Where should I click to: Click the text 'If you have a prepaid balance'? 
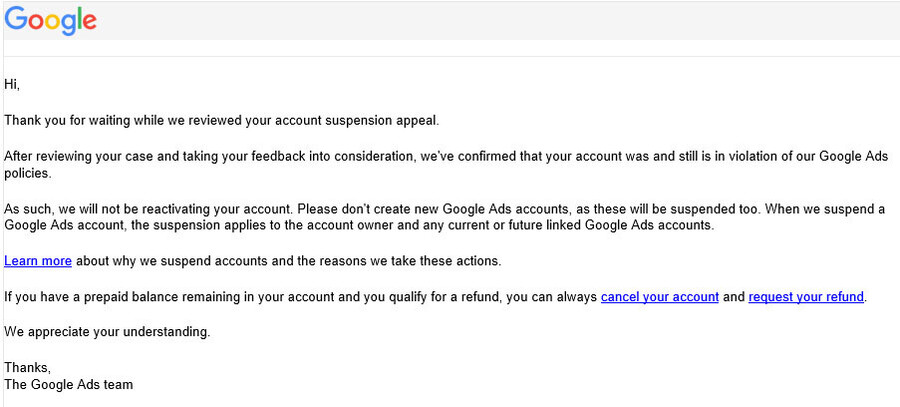(x=92, y=297)
